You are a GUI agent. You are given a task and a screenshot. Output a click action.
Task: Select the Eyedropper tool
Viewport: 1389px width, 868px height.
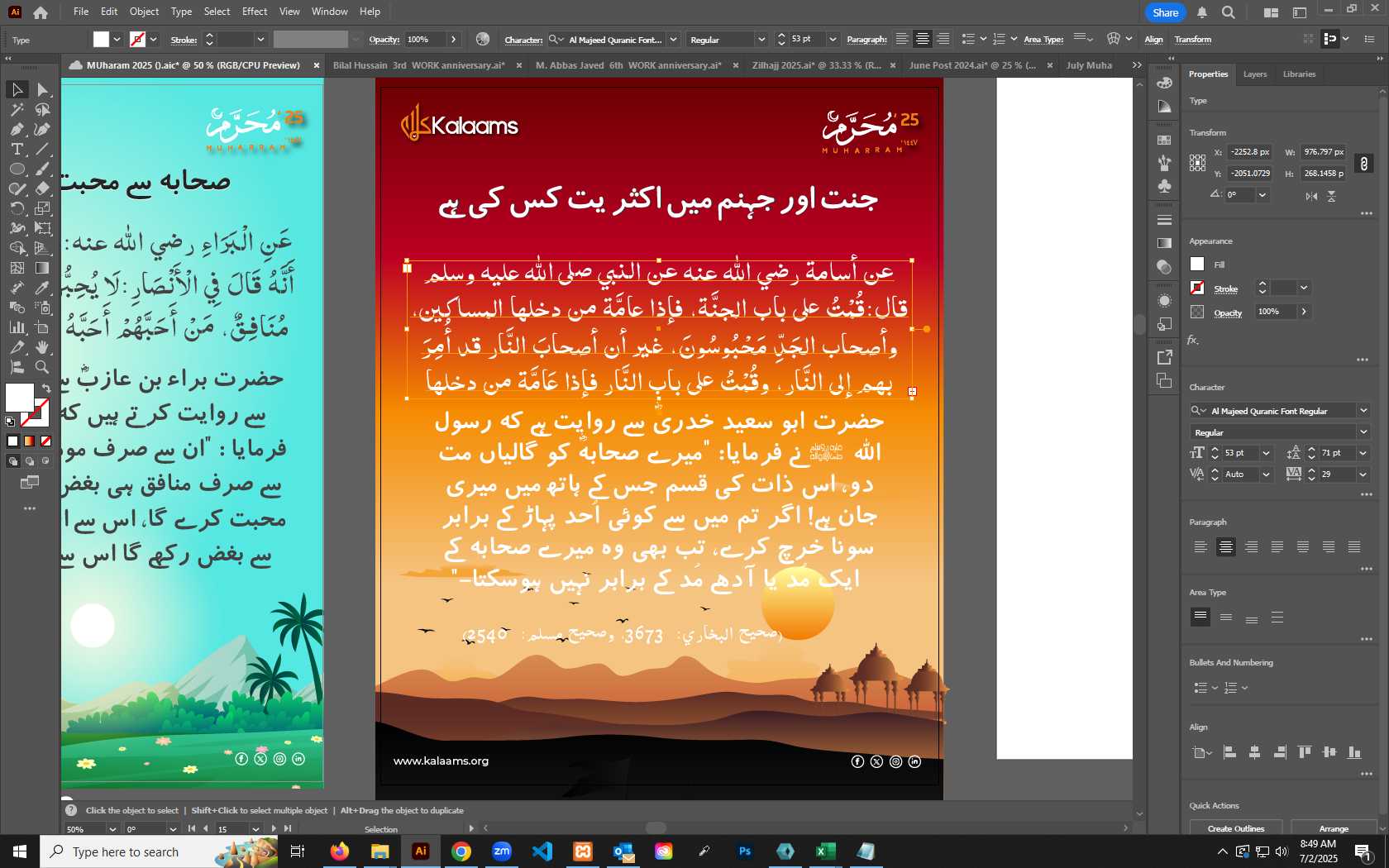[43, 288]
